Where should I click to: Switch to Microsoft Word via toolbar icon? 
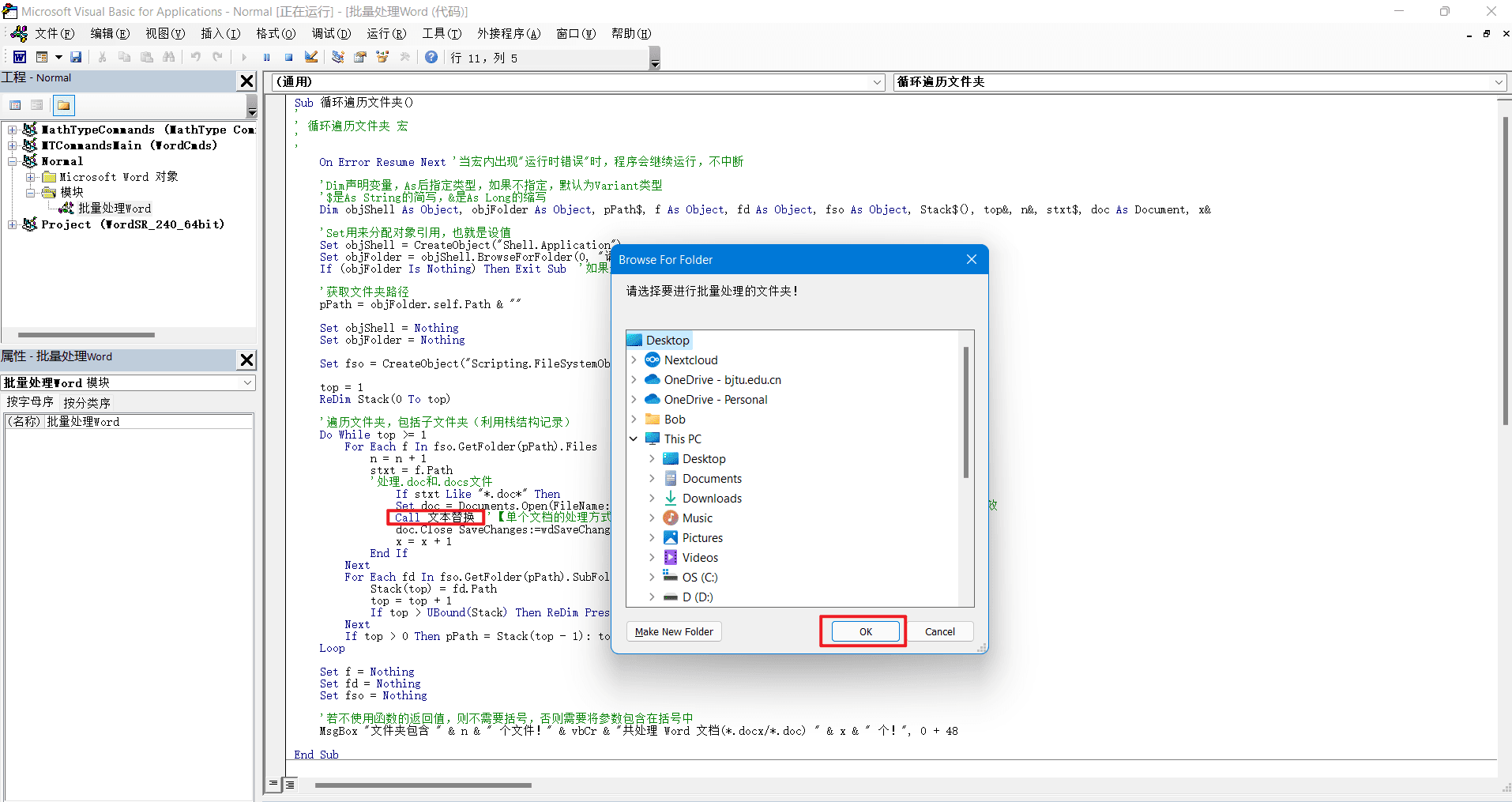(20, 57)
